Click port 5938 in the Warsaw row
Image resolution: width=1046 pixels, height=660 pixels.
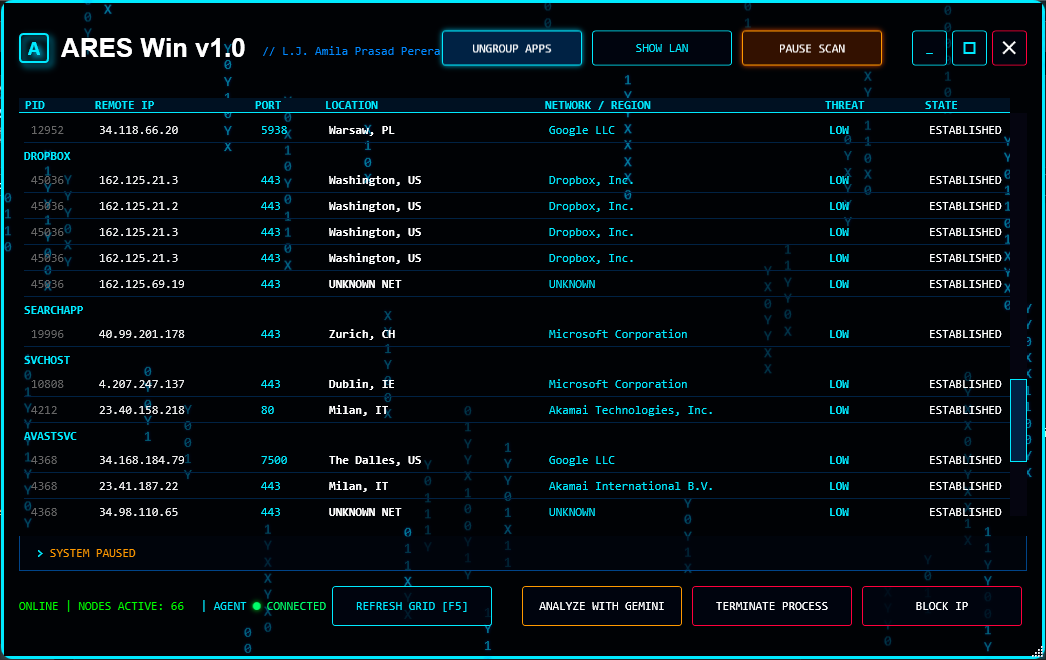(x=274, y=130)
